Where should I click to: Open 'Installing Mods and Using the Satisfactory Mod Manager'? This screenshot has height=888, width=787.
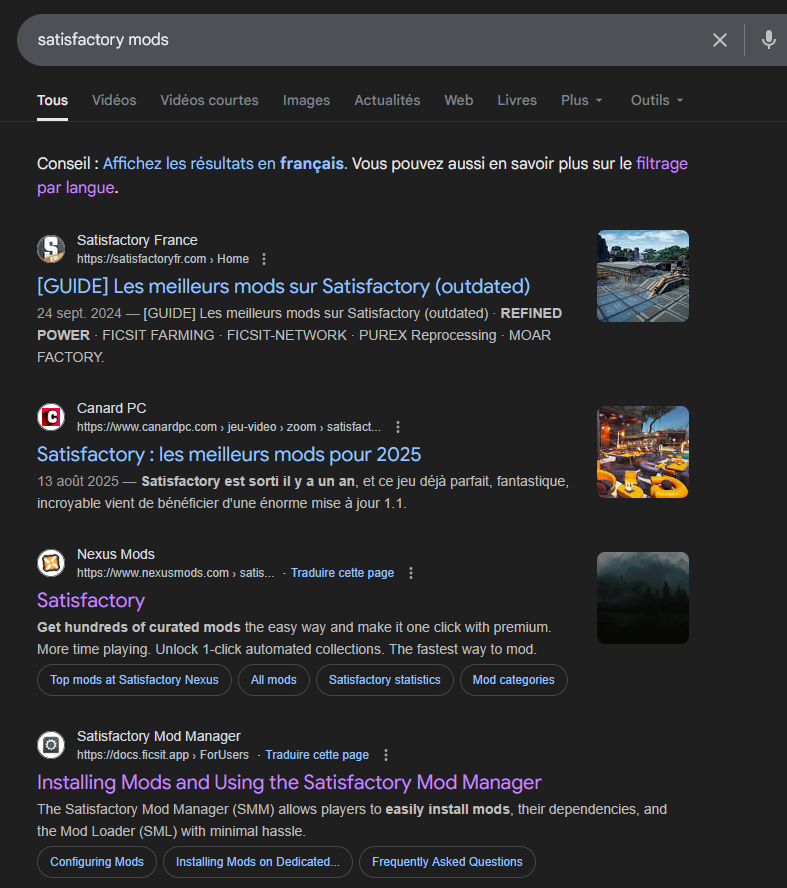289,783
